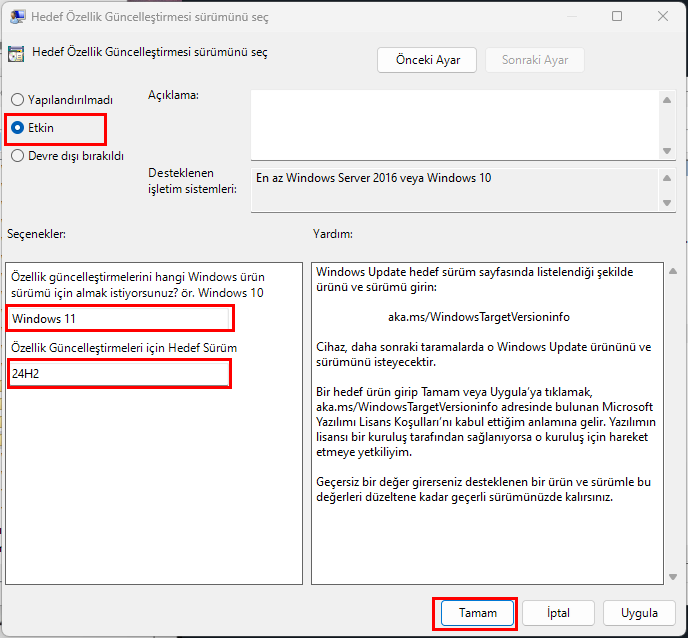Image resolution: width=688 pixels, height=638 pixels.
Task: Click the Seçenekler label
Action: click(x=36, y=234)
